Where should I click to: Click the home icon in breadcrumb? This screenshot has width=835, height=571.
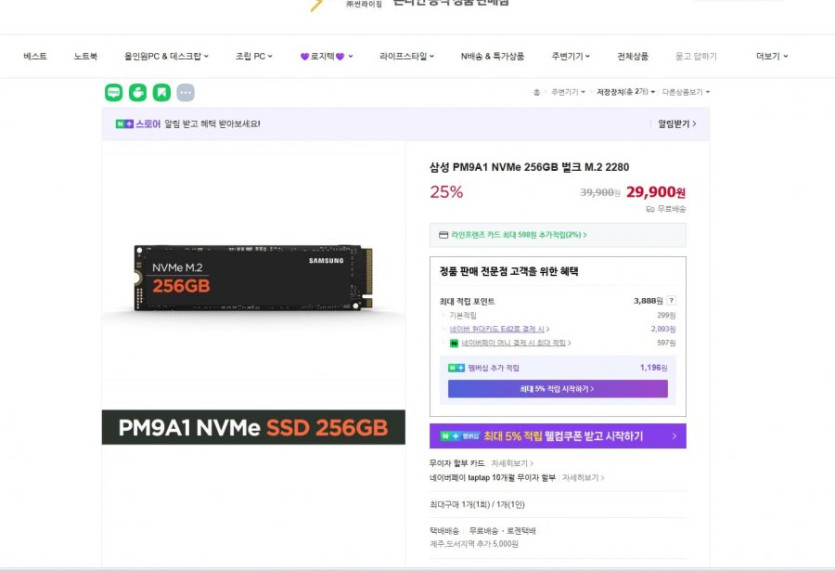click(536, 92)
